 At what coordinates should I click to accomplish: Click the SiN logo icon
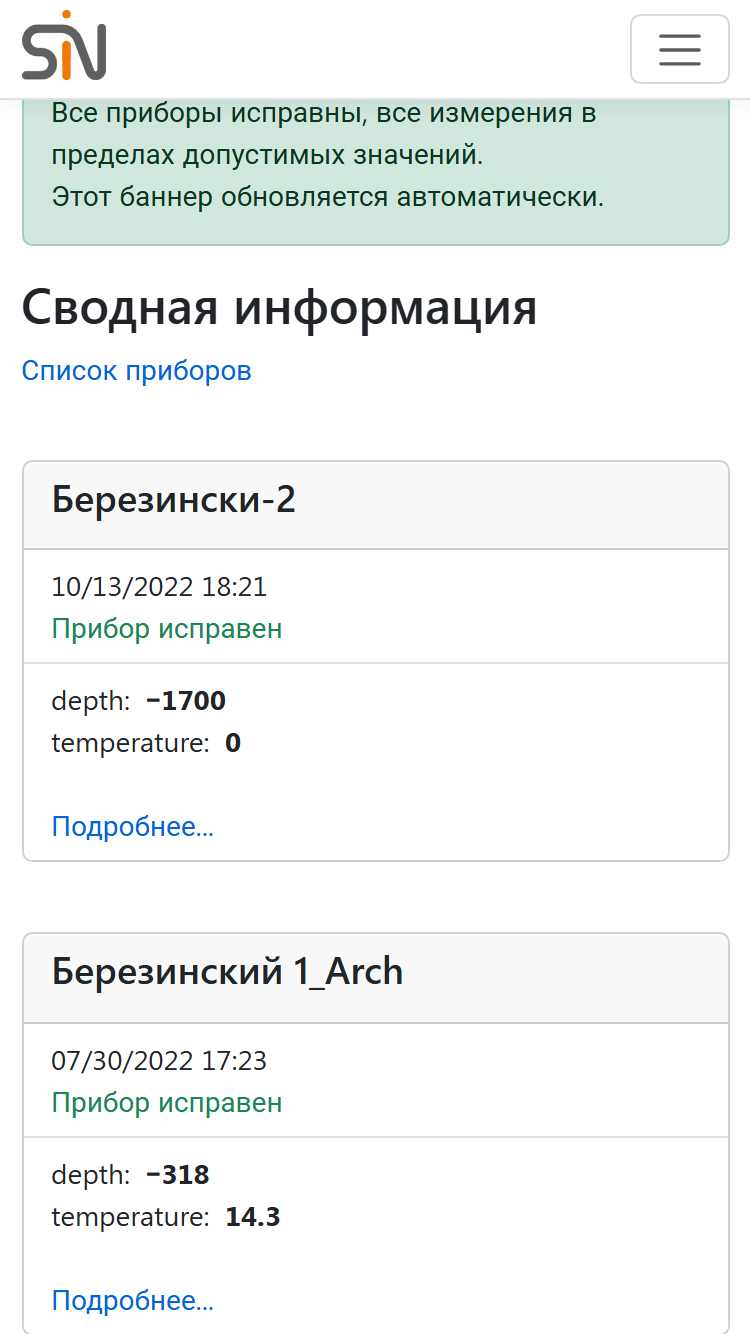pos(64,46)
